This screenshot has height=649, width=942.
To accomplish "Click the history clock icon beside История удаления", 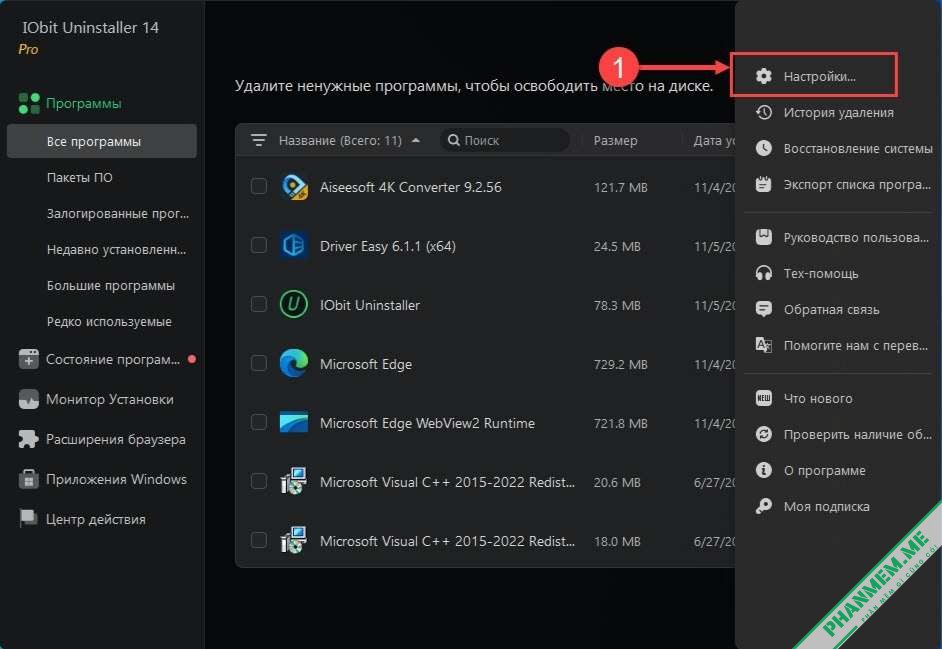I will click(764, 112).
